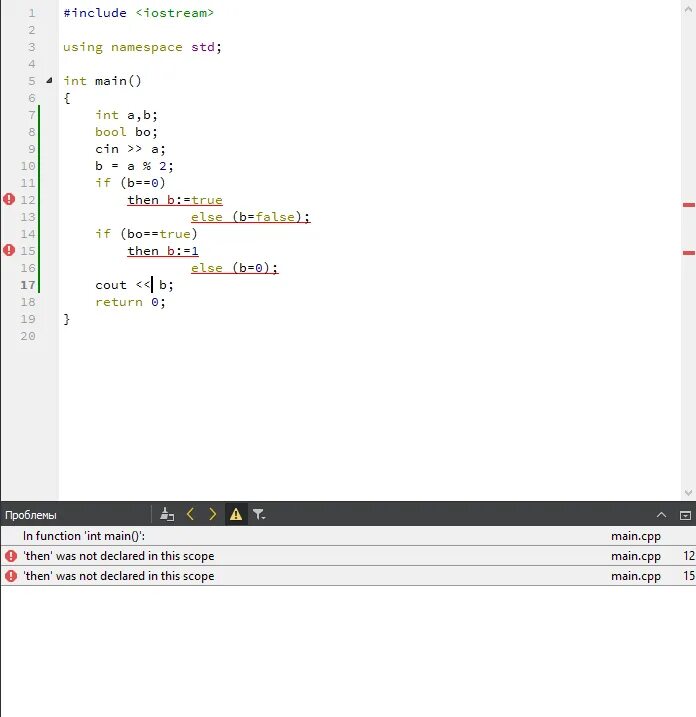
Task: Click the editor scrollbar down arrow
Action: 688,492
